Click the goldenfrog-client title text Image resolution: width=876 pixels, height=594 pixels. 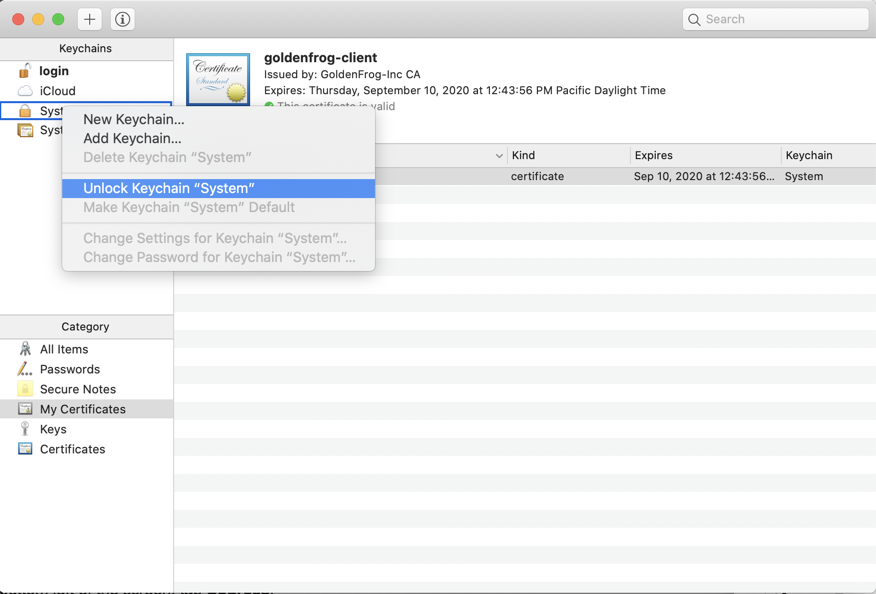point(320,58)
